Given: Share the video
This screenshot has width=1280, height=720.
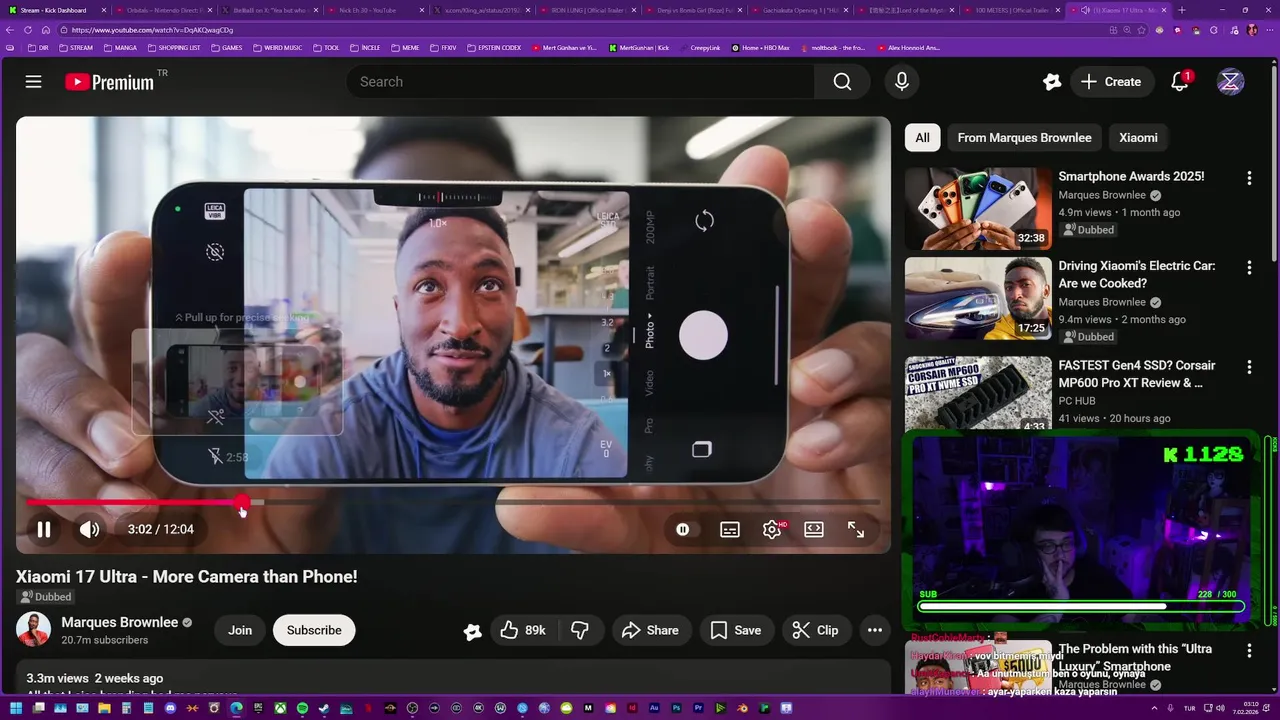Looking at the screenshot, I should point(650,630).
